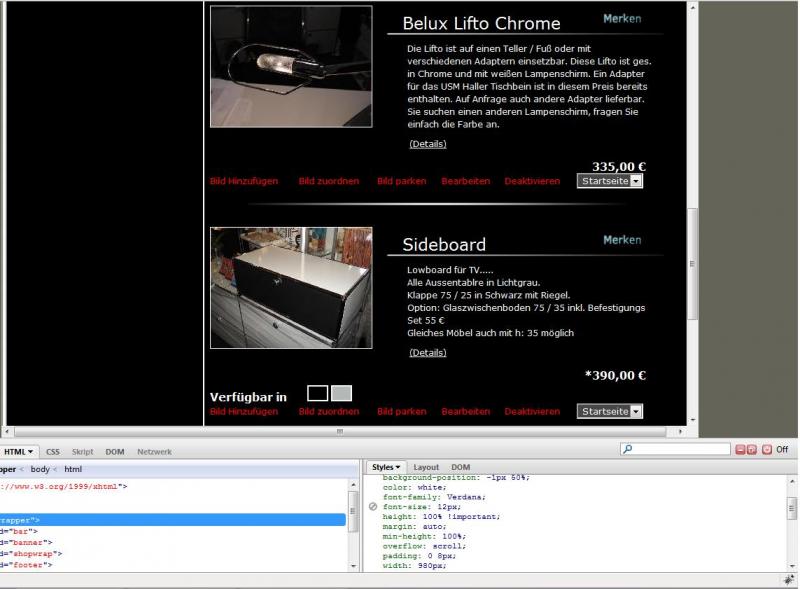This screenshot has height=589, width=800.
Task: Switch to the Layout side panel tab
Action: pos(426,467)
